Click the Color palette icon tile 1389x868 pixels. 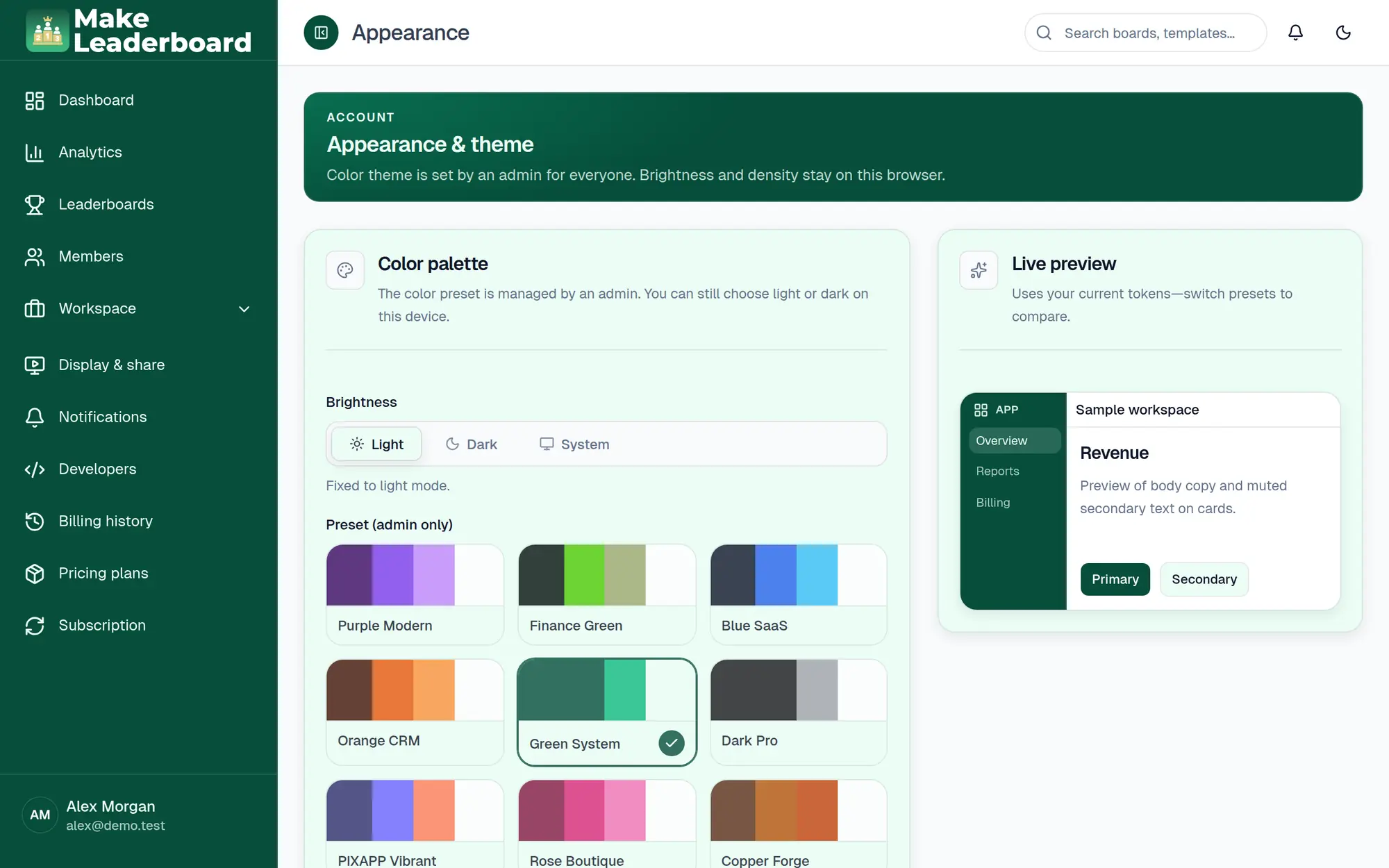(345, 270)
